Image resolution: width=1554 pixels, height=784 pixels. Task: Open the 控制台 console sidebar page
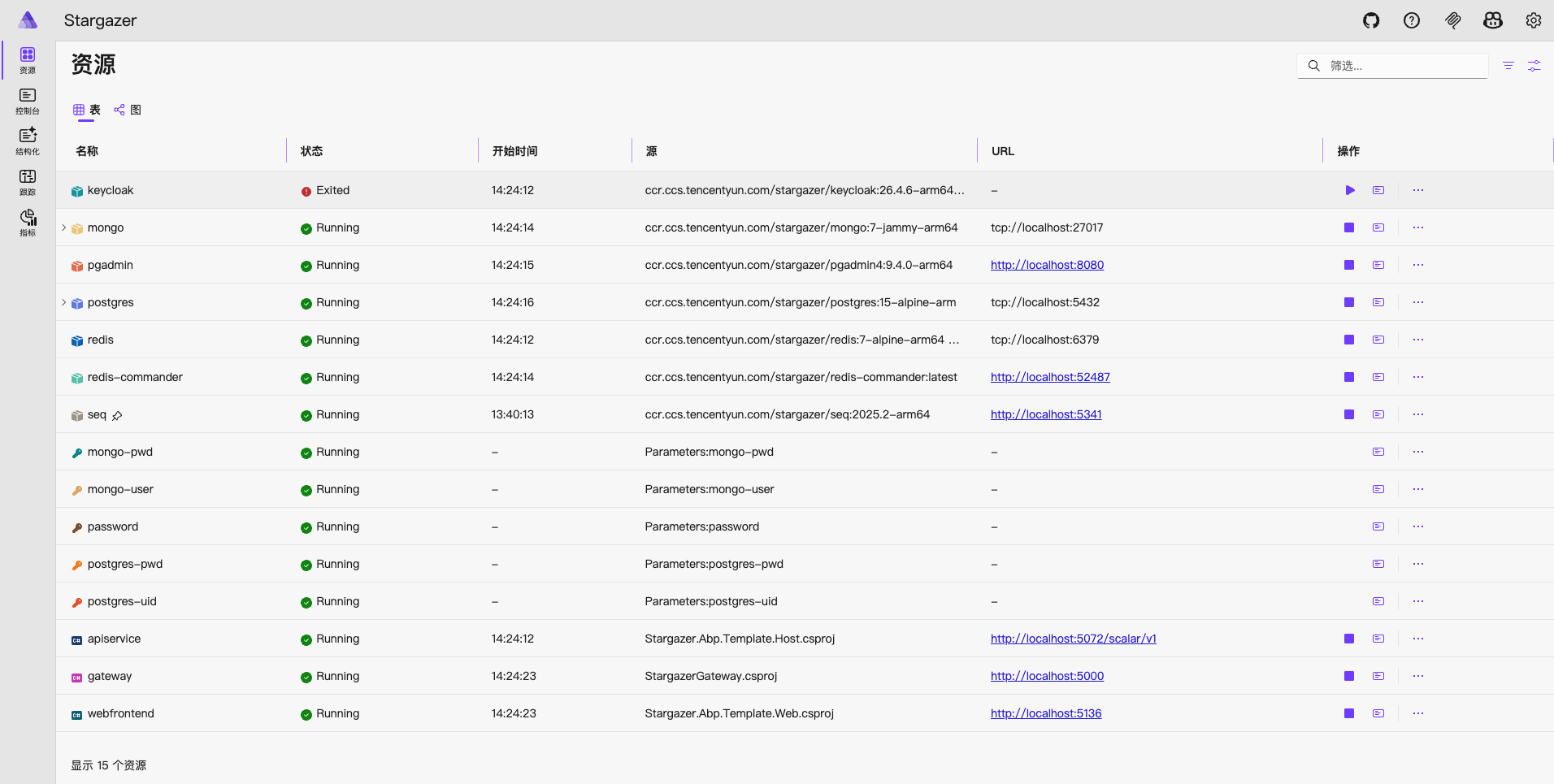click(28, 101)
